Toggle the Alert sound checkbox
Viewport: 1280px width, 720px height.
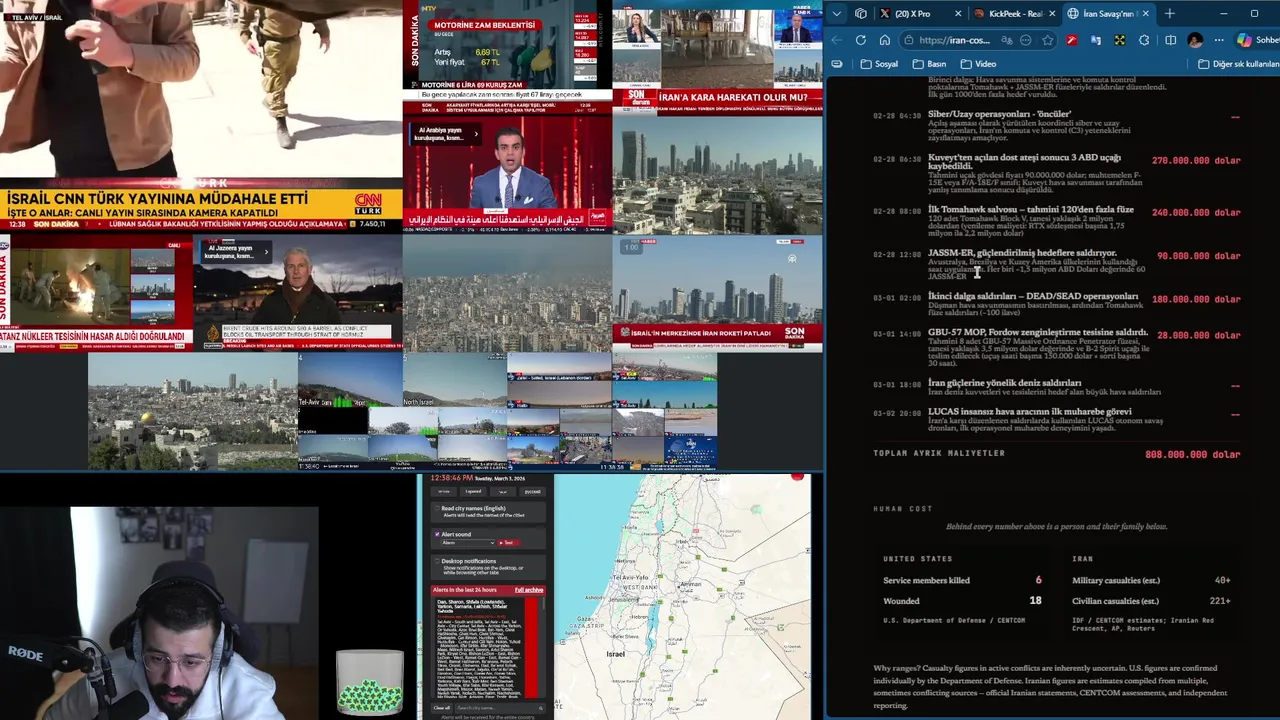(437, 534)
